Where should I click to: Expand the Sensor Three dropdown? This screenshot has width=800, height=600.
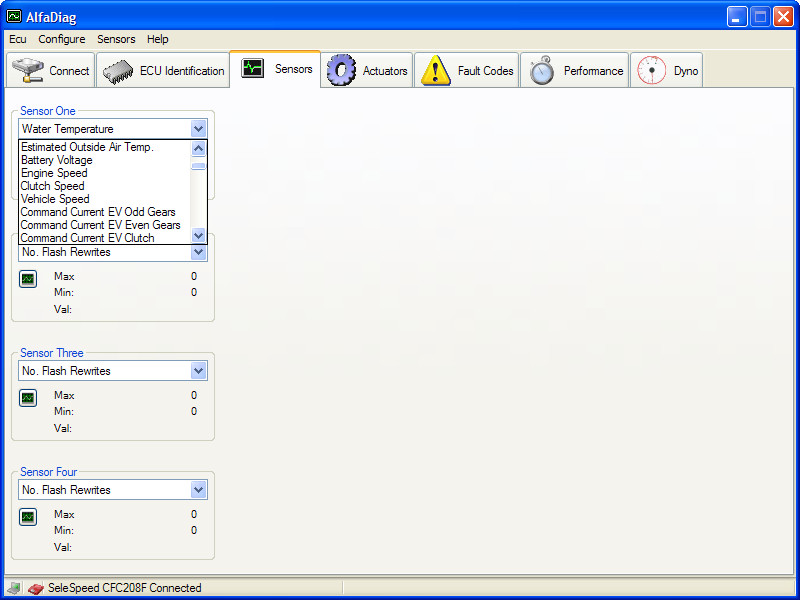pos(198,371)
